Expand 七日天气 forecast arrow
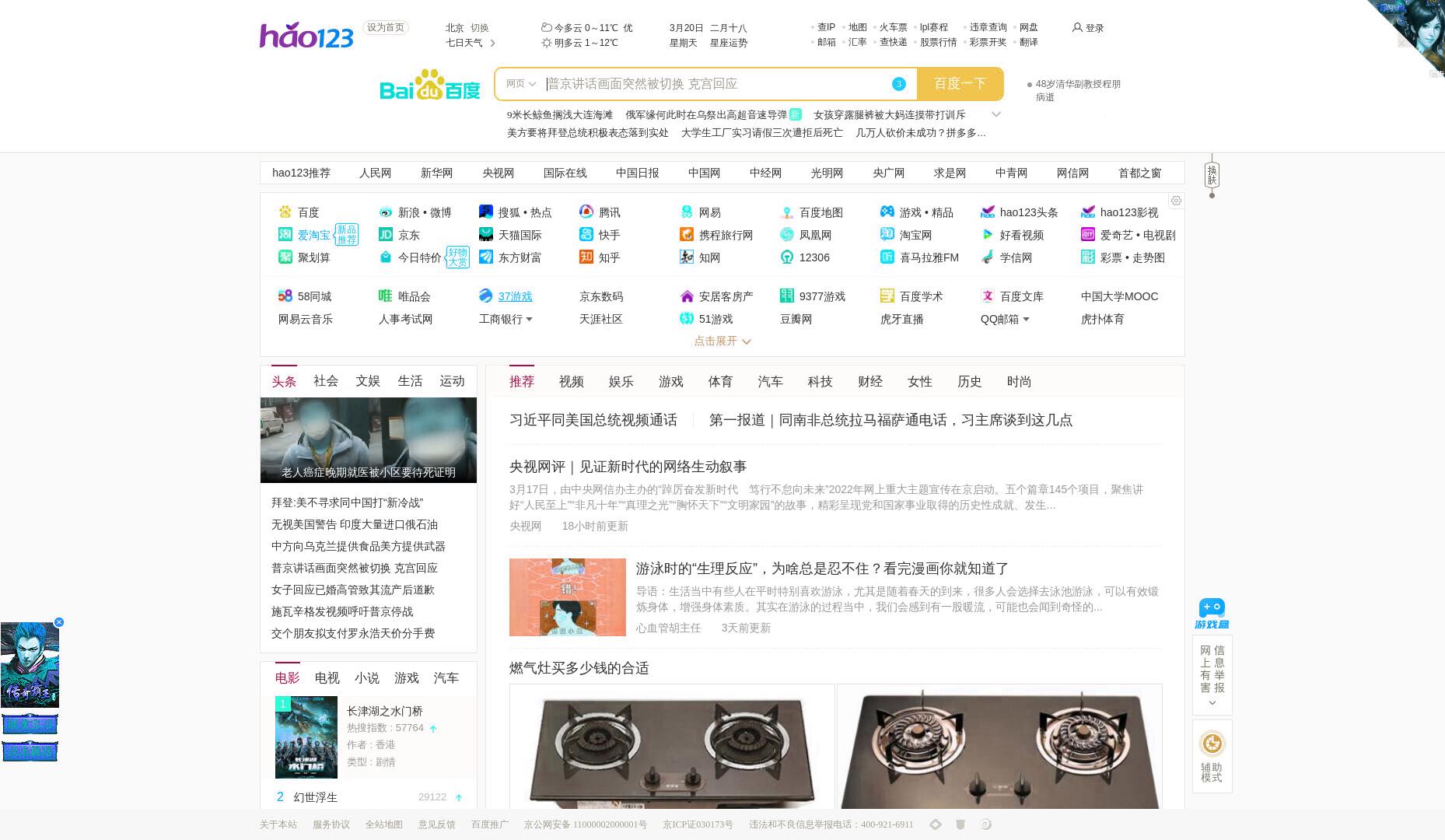1445x840 pixels. coord(492,43)
